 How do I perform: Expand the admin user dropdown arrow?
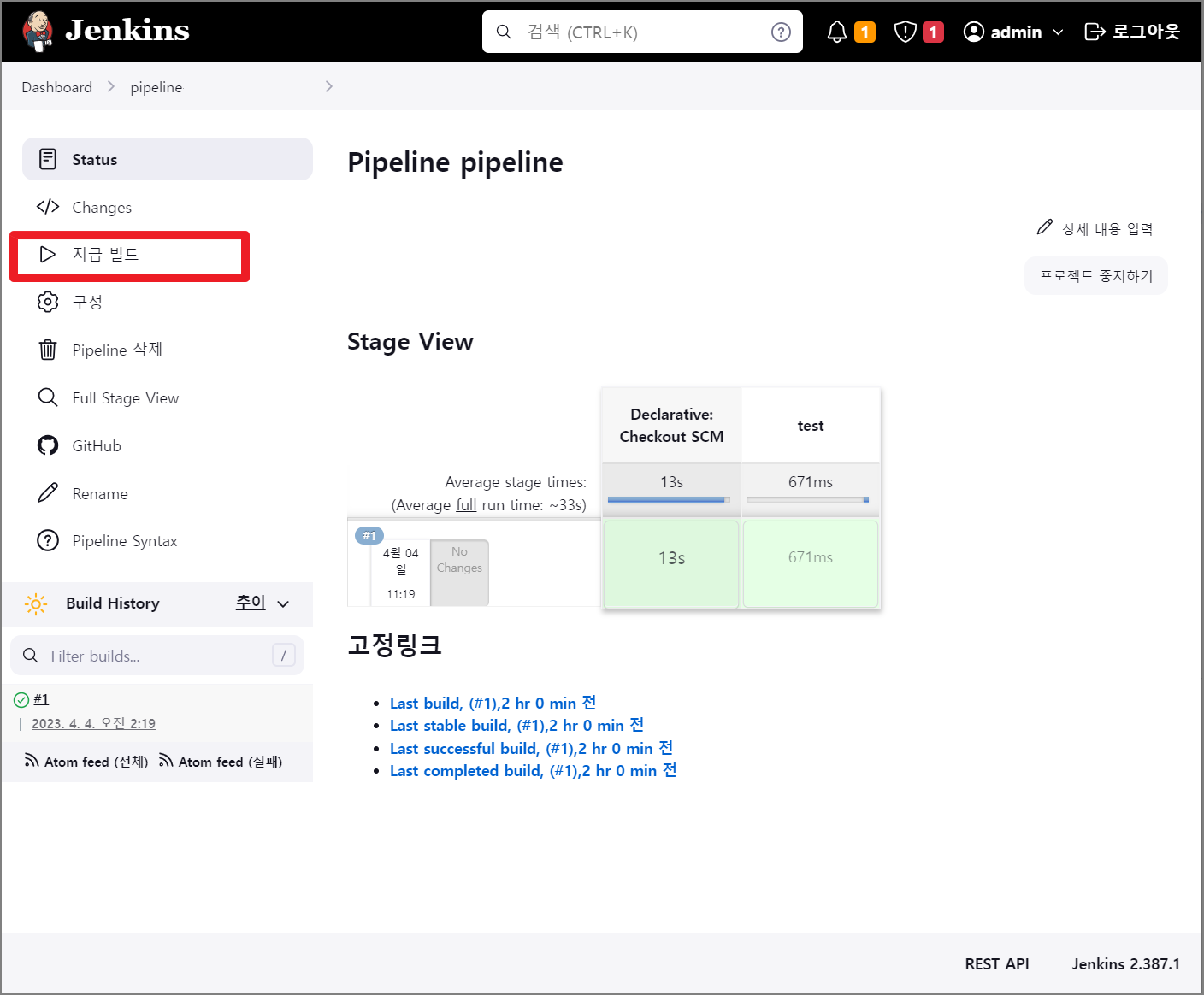[1058, 32]
